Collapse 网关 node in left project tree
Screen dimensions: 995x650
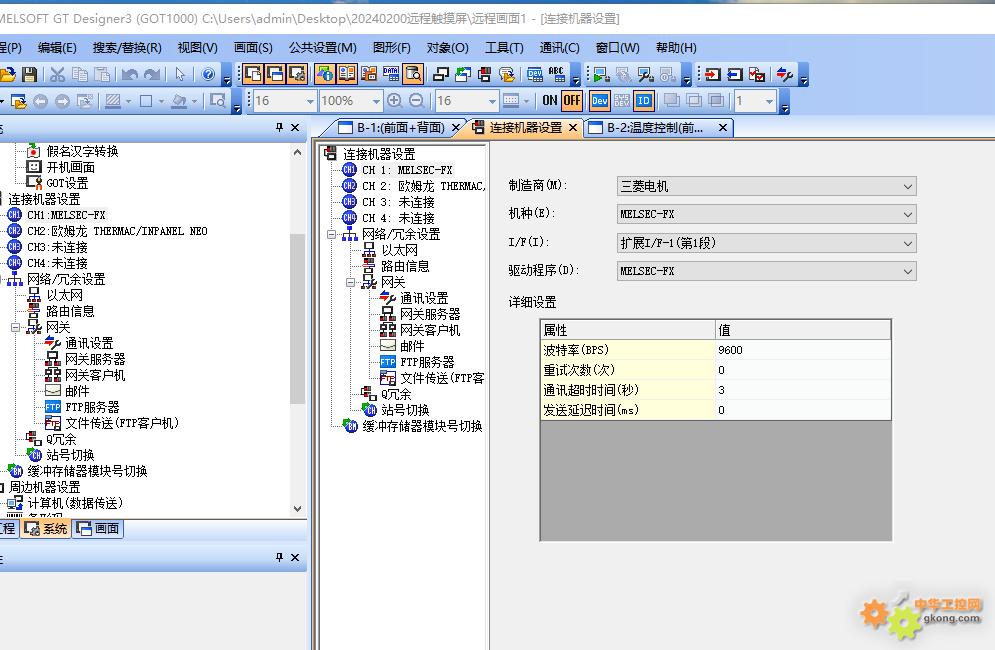15,328
